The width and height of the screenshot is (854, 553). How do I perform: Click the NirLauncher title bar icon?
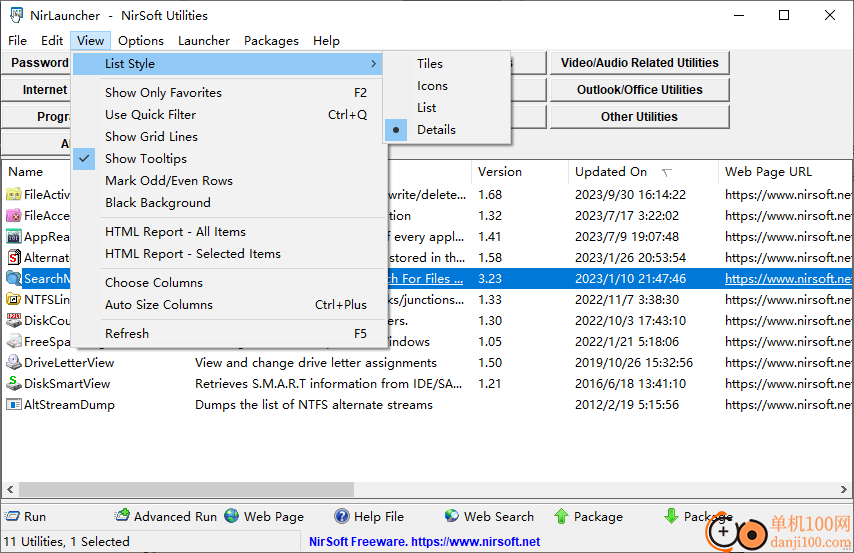[x=16, y=15]
